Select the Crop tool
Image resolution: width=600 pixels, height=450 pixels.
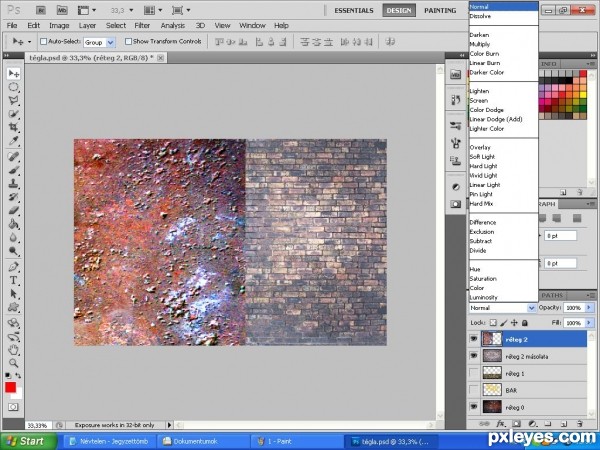(x=13, y=127)
